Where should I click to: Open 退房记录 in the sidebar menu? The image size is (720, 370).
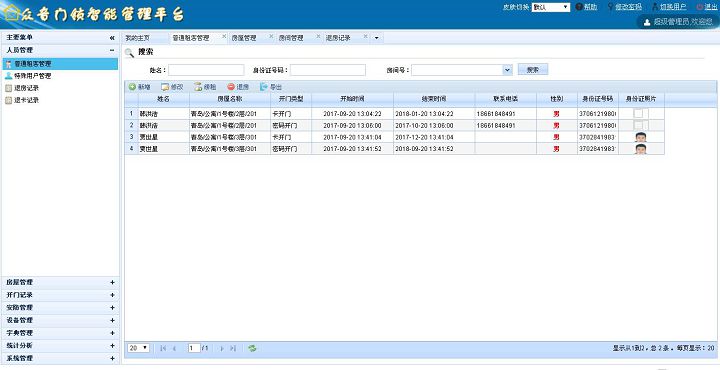tap(26, 88)
